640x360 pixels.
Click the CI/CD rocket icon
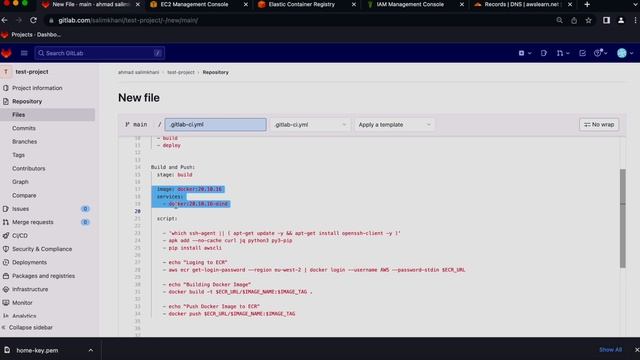tap(6, 236)
